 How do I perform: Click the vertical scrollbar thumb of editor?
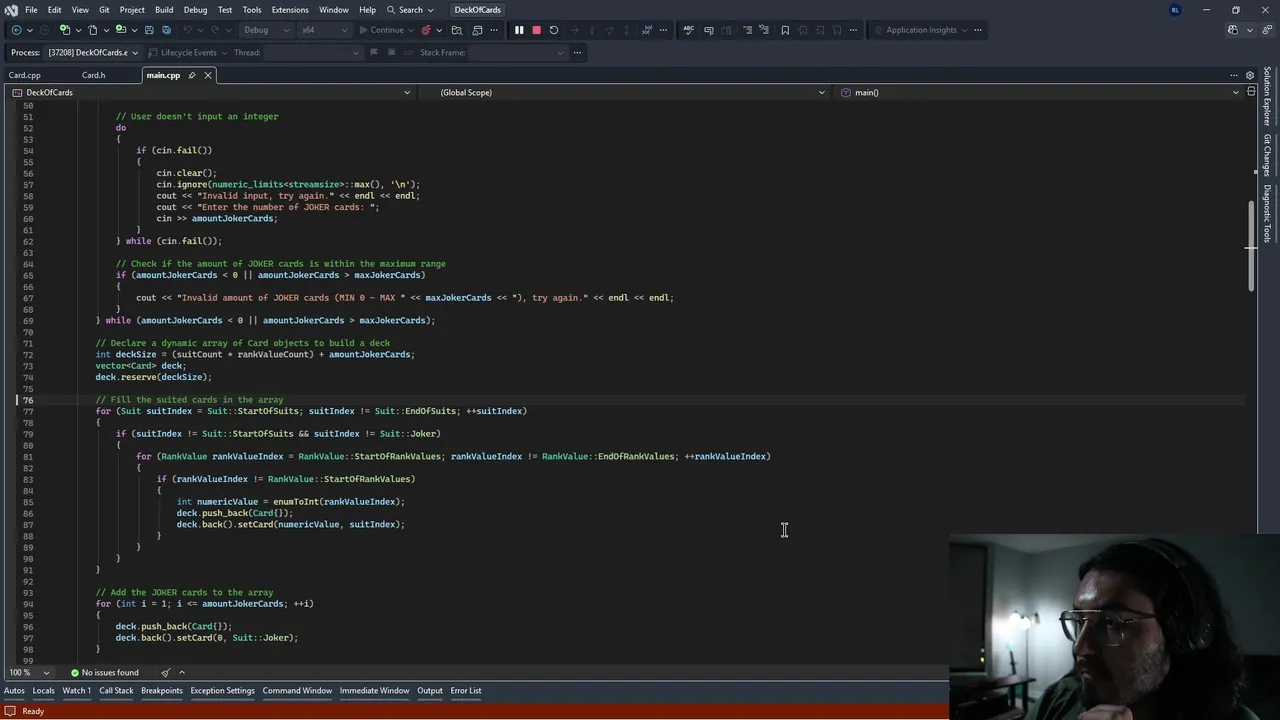pos(1250,246)
